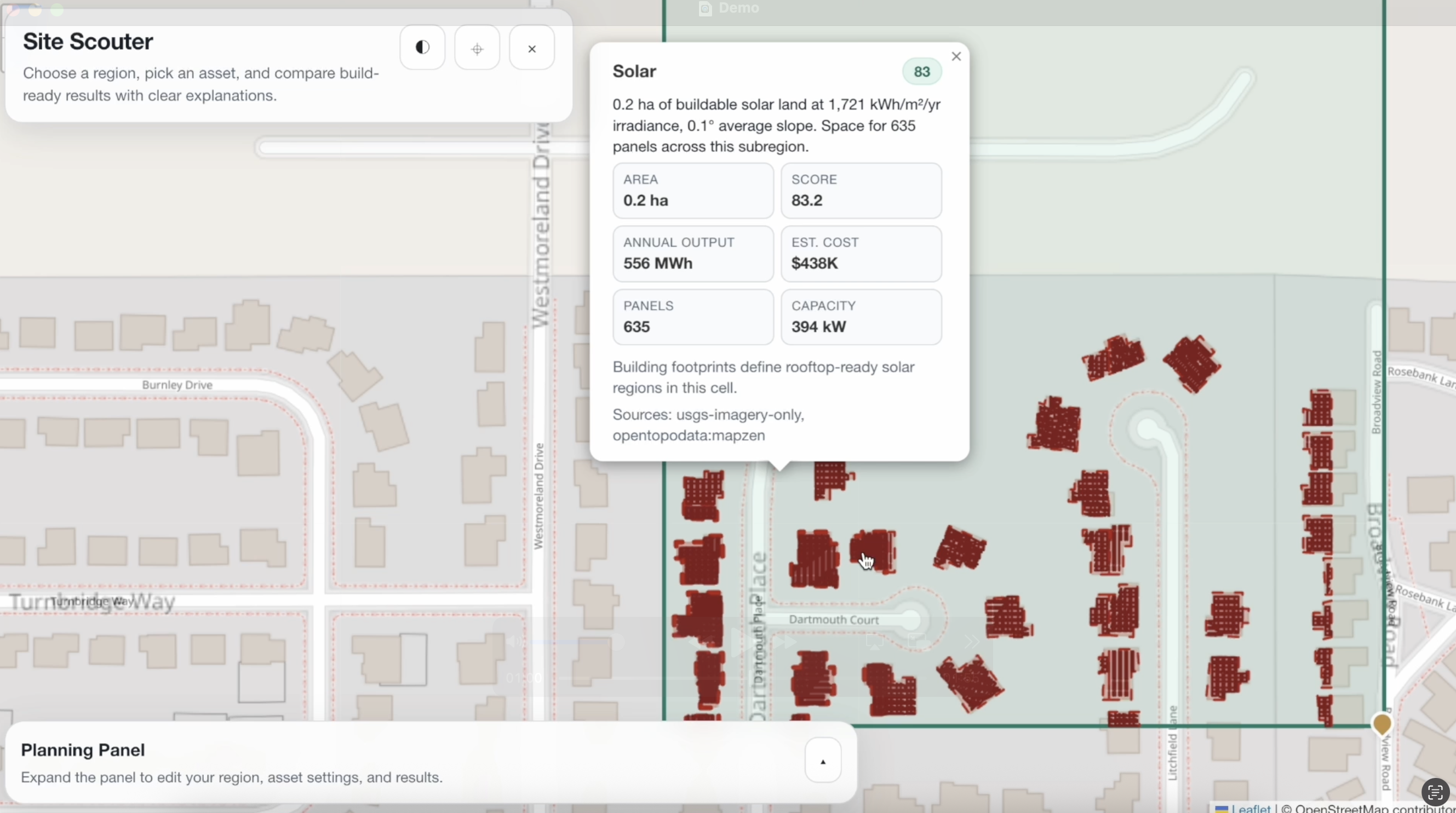This screenshot has width=1456, height=813.
Task: Click the Panels 635 stat card
Action: (x=693, y=317)
